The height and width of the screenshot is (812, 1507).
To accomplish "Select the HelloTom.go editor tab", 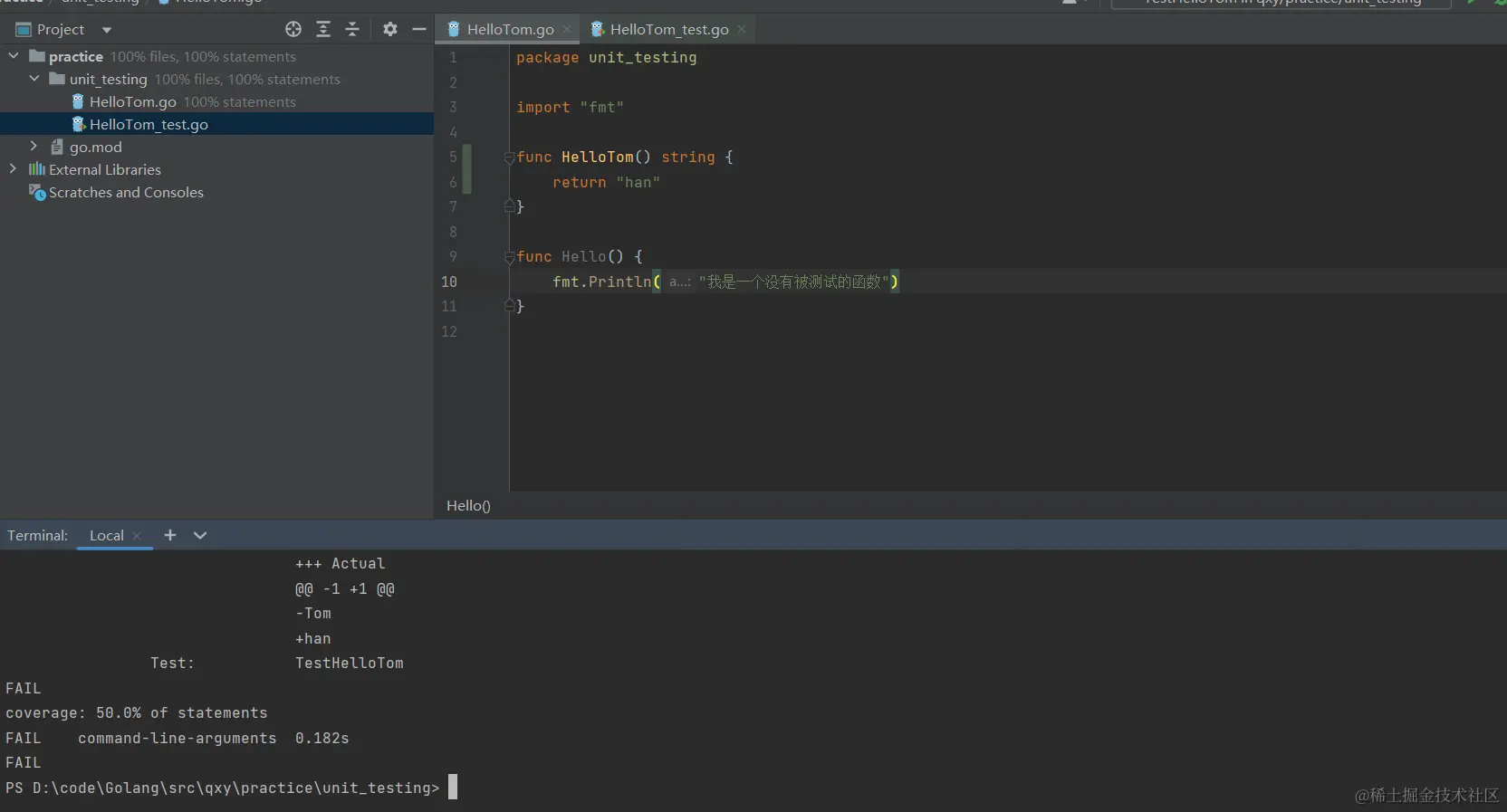I will 510,30.
